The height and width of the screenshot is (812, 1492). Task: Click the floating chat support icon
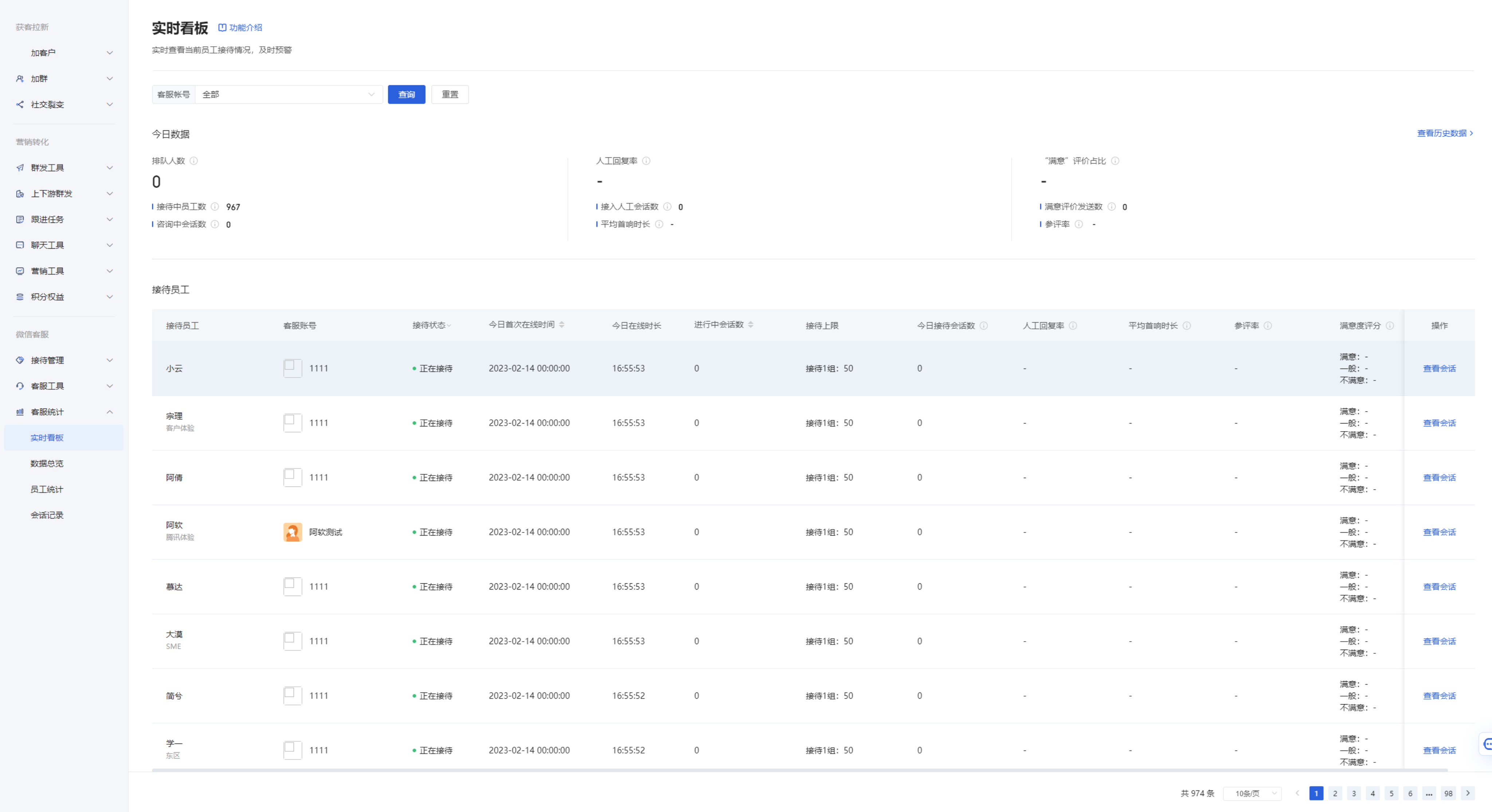(x=1487, y=744)
